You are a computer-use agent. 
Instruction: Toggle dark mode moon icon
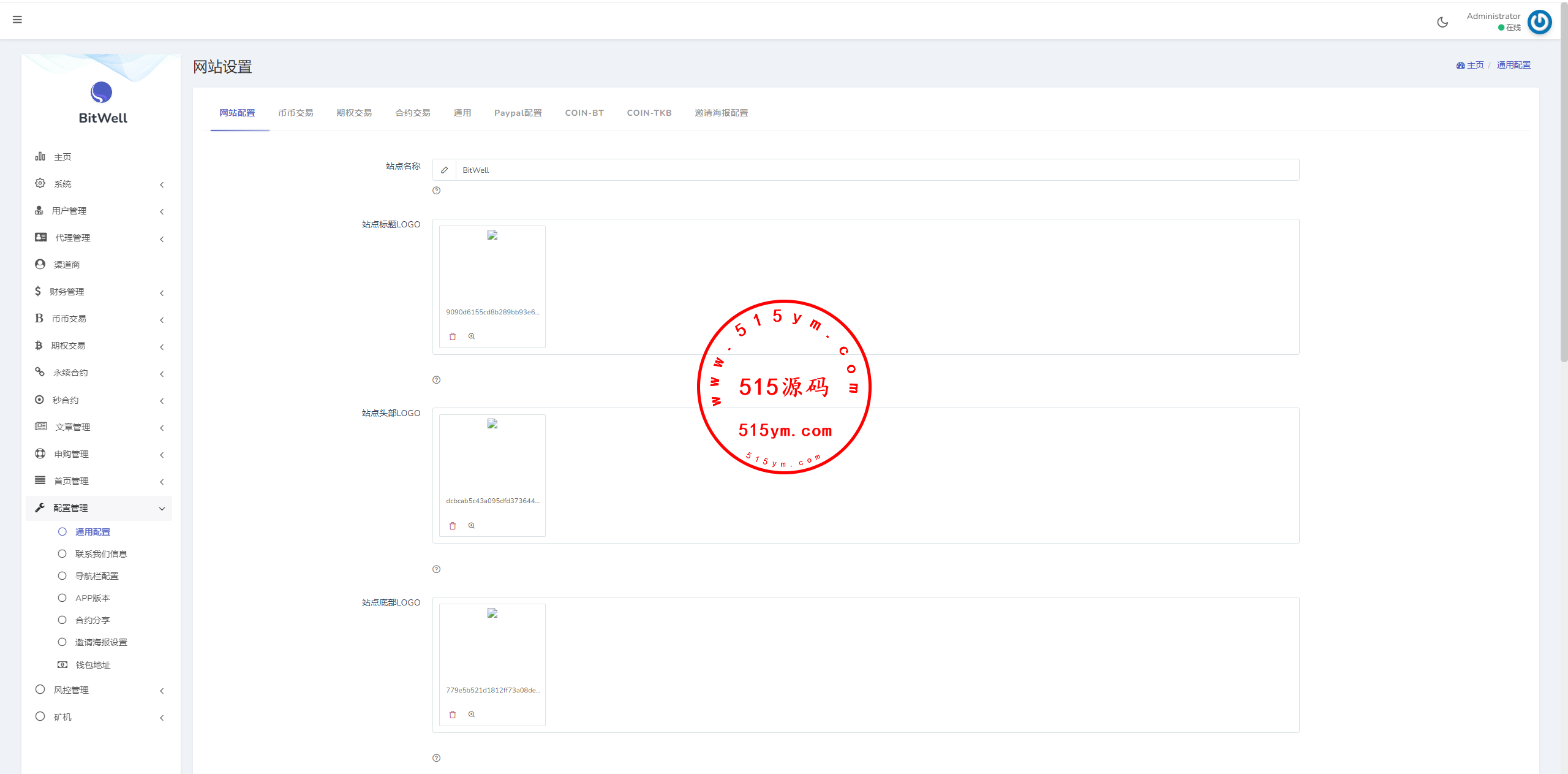point(1442,23)
